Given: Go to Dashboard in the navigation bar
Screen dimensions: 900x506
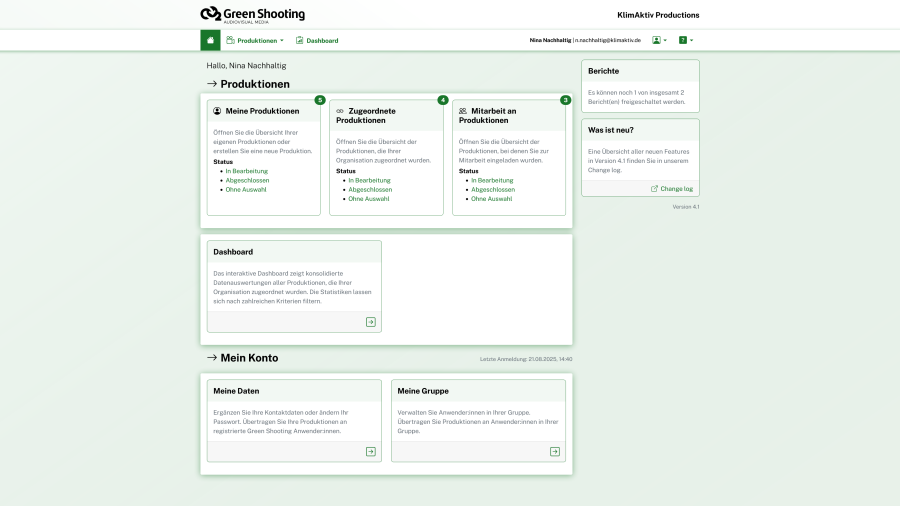Looking at the screenshot, I should pyautogui.click(x=317, y=40).
